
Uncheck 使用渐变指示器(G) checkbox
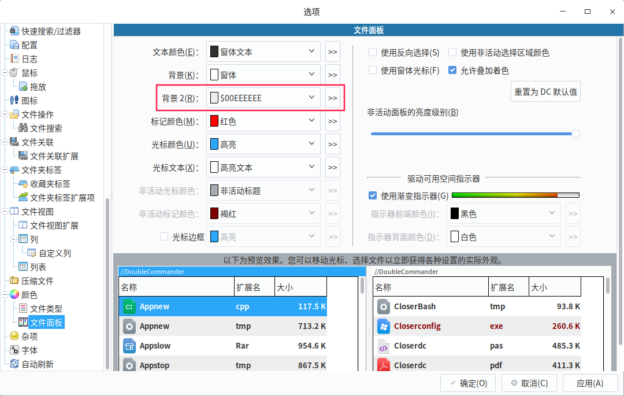click(x=372, y=195)
